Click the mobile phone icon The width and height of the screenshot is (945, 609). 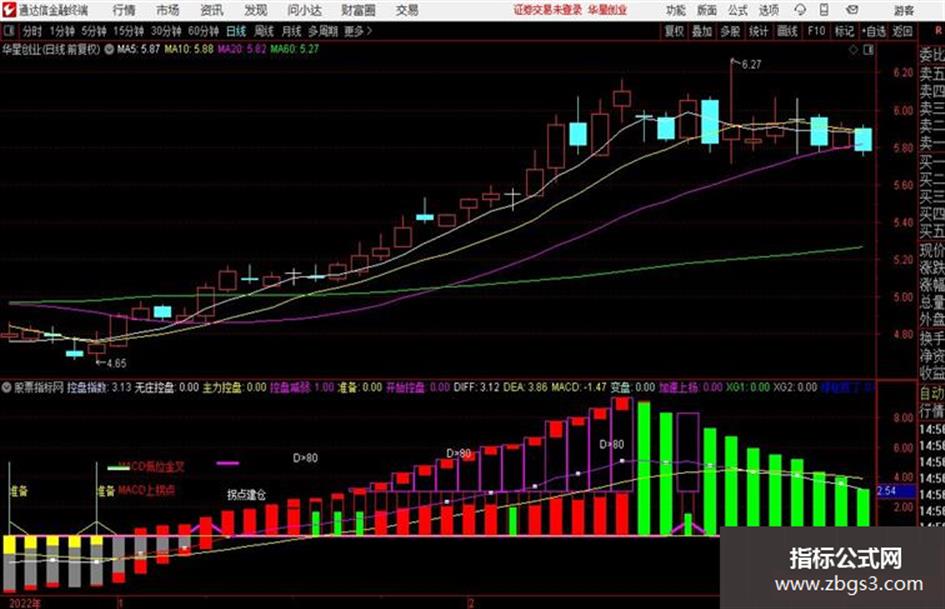pyautogui.click(x=824, y=10)
